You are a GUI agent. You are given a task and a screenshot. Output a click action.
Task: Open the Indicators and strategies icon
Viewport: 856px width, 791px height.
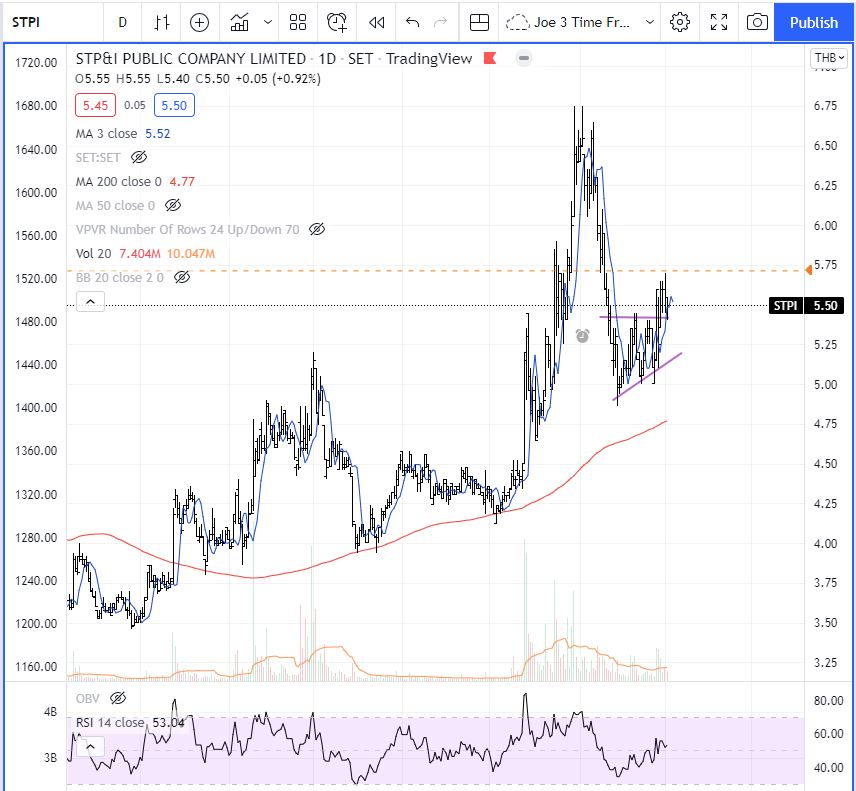(x=240, y=22)
